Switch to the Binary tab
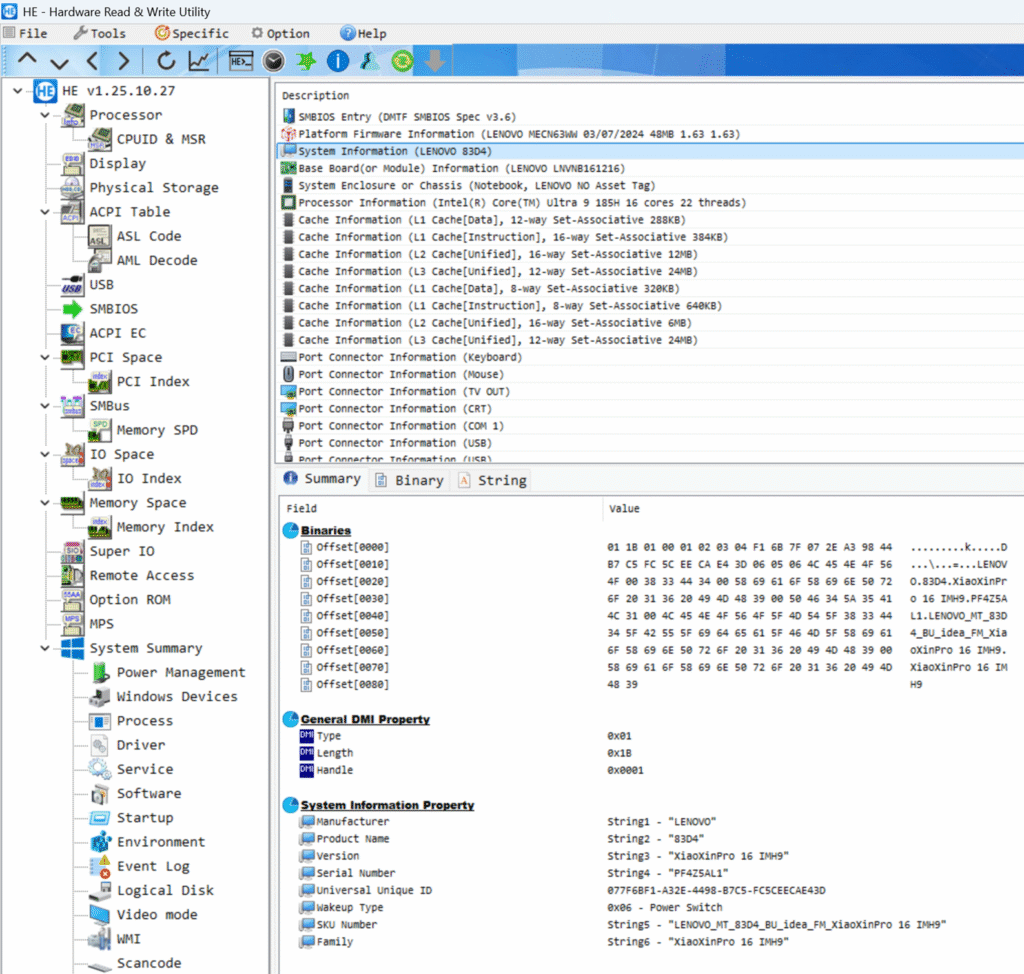The height and width of the screenshot is (974, 1024). (409, 480)
